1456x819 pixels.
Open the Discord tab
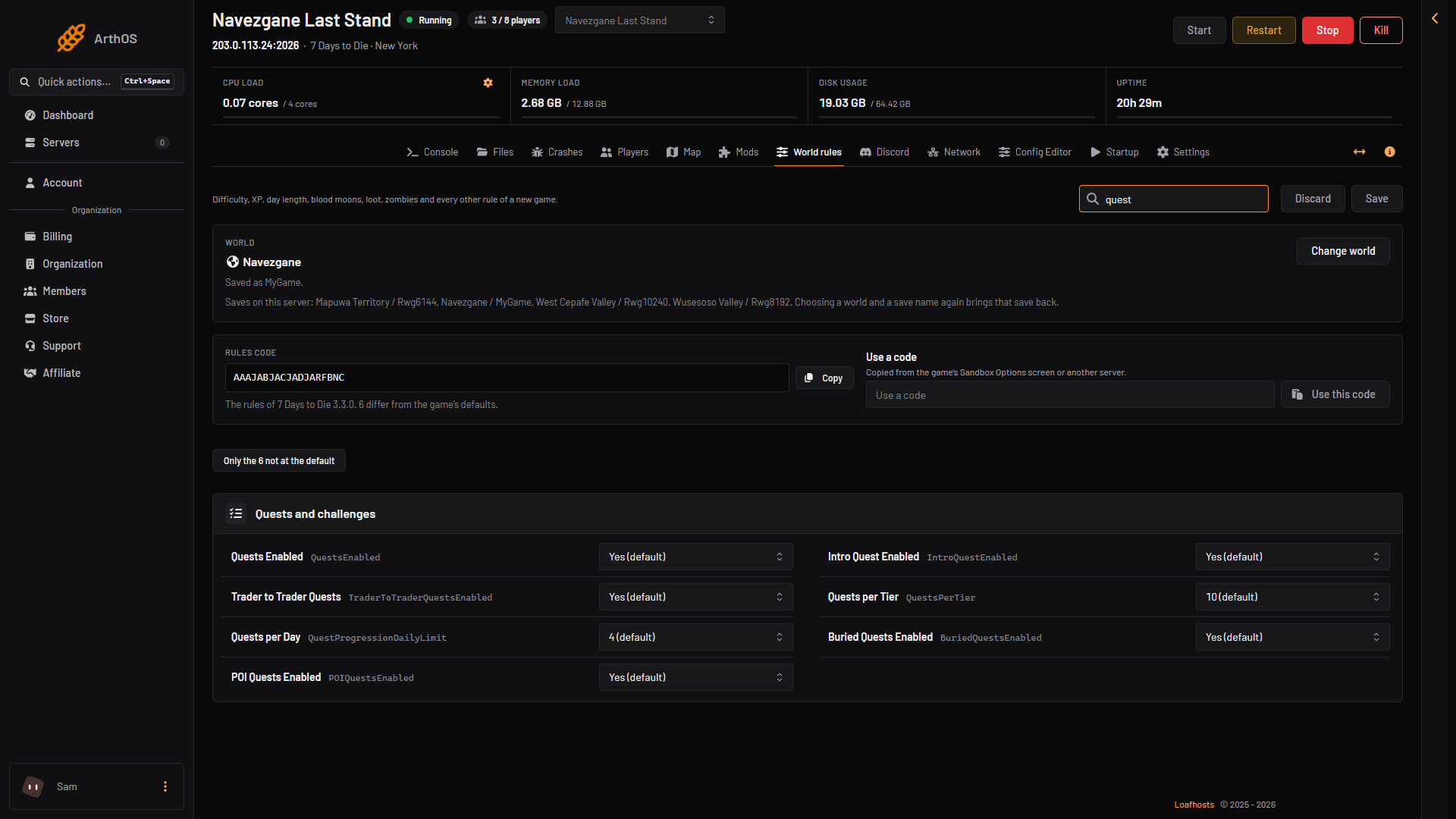[884, 152]
